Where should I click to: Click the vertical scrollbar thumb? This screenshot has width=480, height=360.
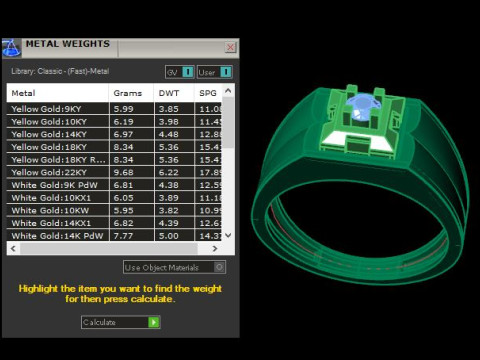click(x=228, y=122)
